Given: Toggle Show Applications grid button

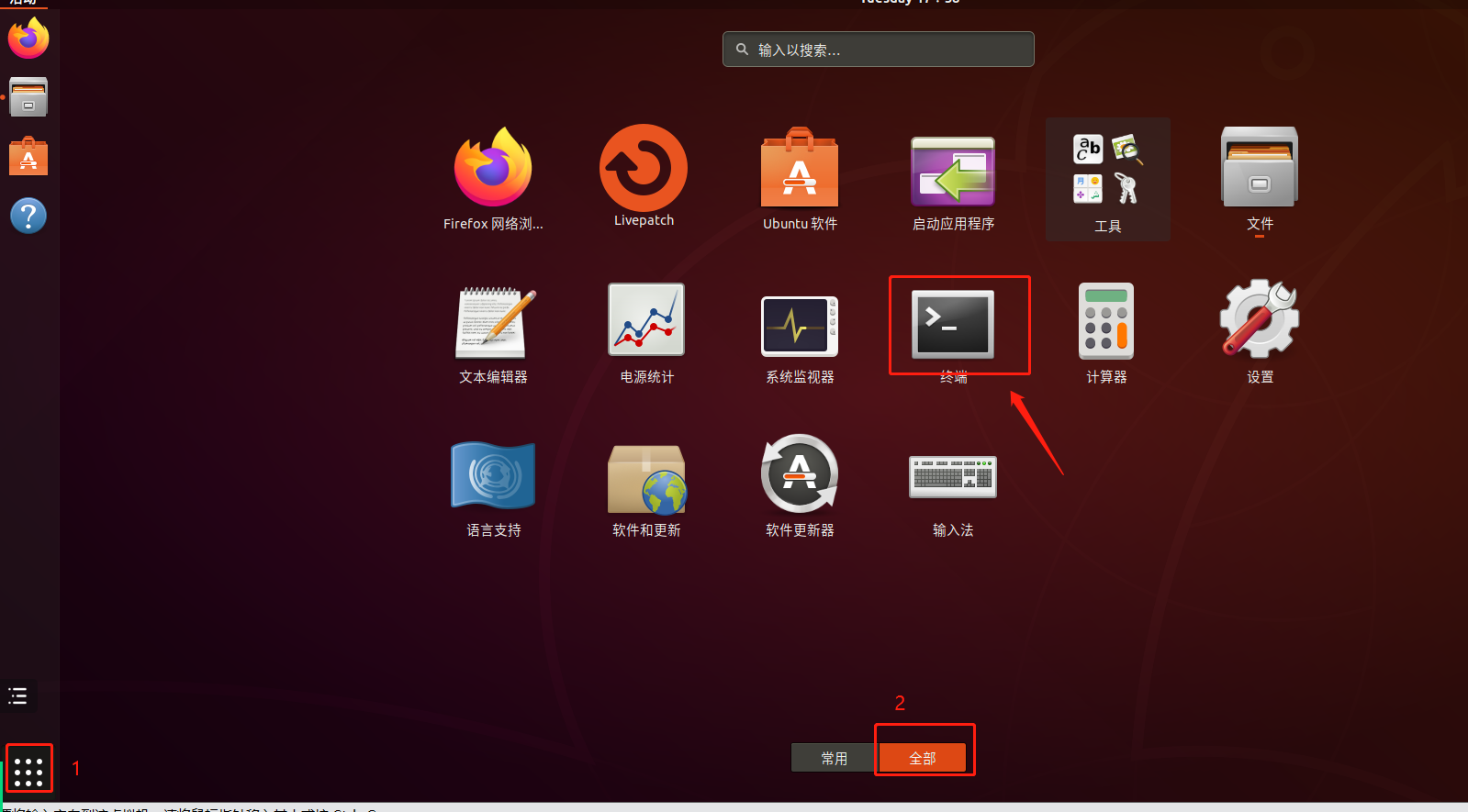Looking at the screenshot, I should point(28,771).
